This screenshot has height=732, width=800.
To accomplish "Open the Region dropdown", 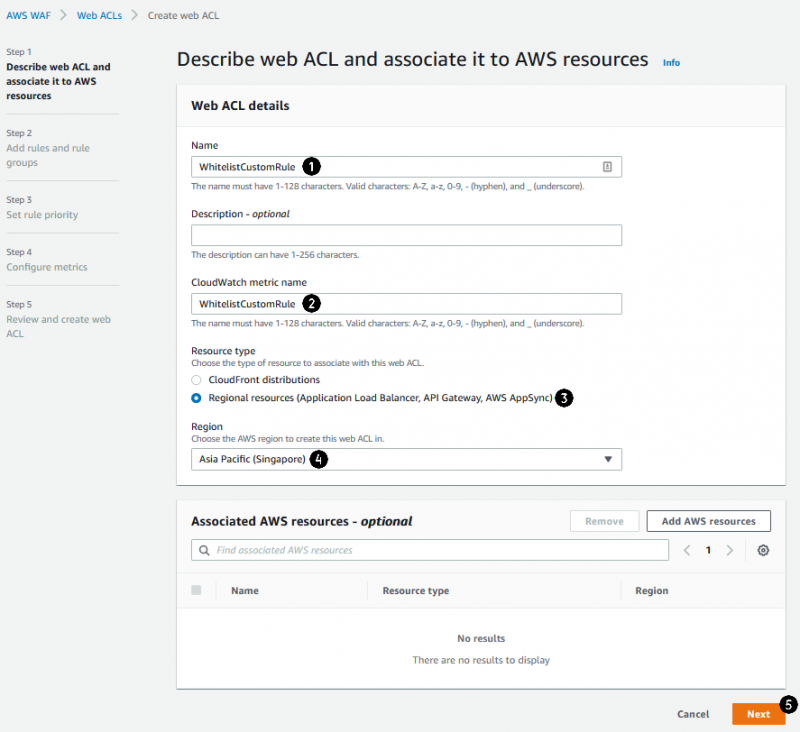I will 406,459.
